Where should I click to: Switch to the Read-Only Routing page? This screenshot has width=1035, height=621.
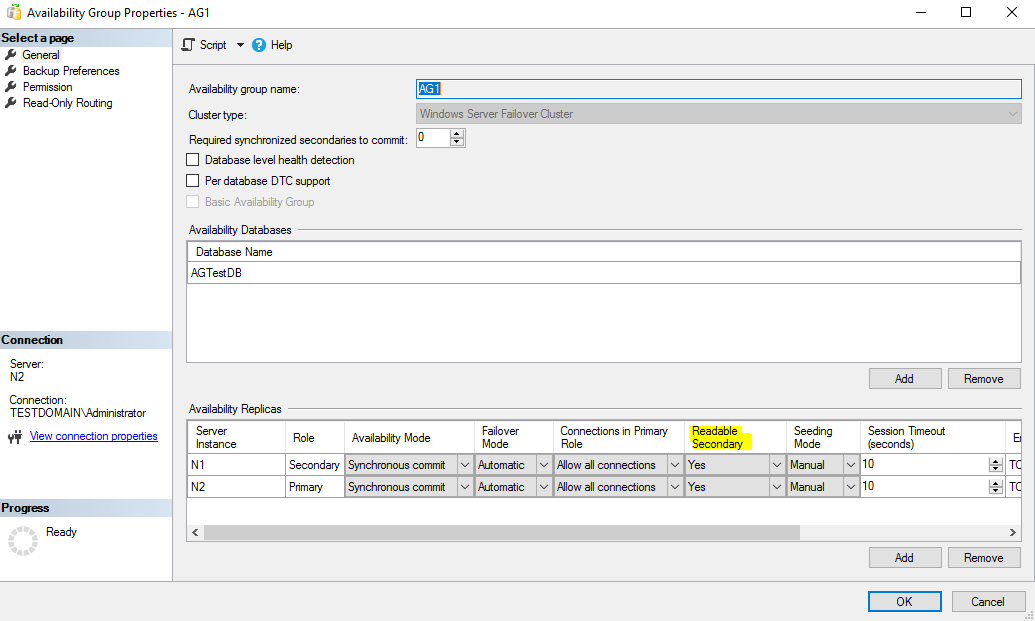pos(66,102)
